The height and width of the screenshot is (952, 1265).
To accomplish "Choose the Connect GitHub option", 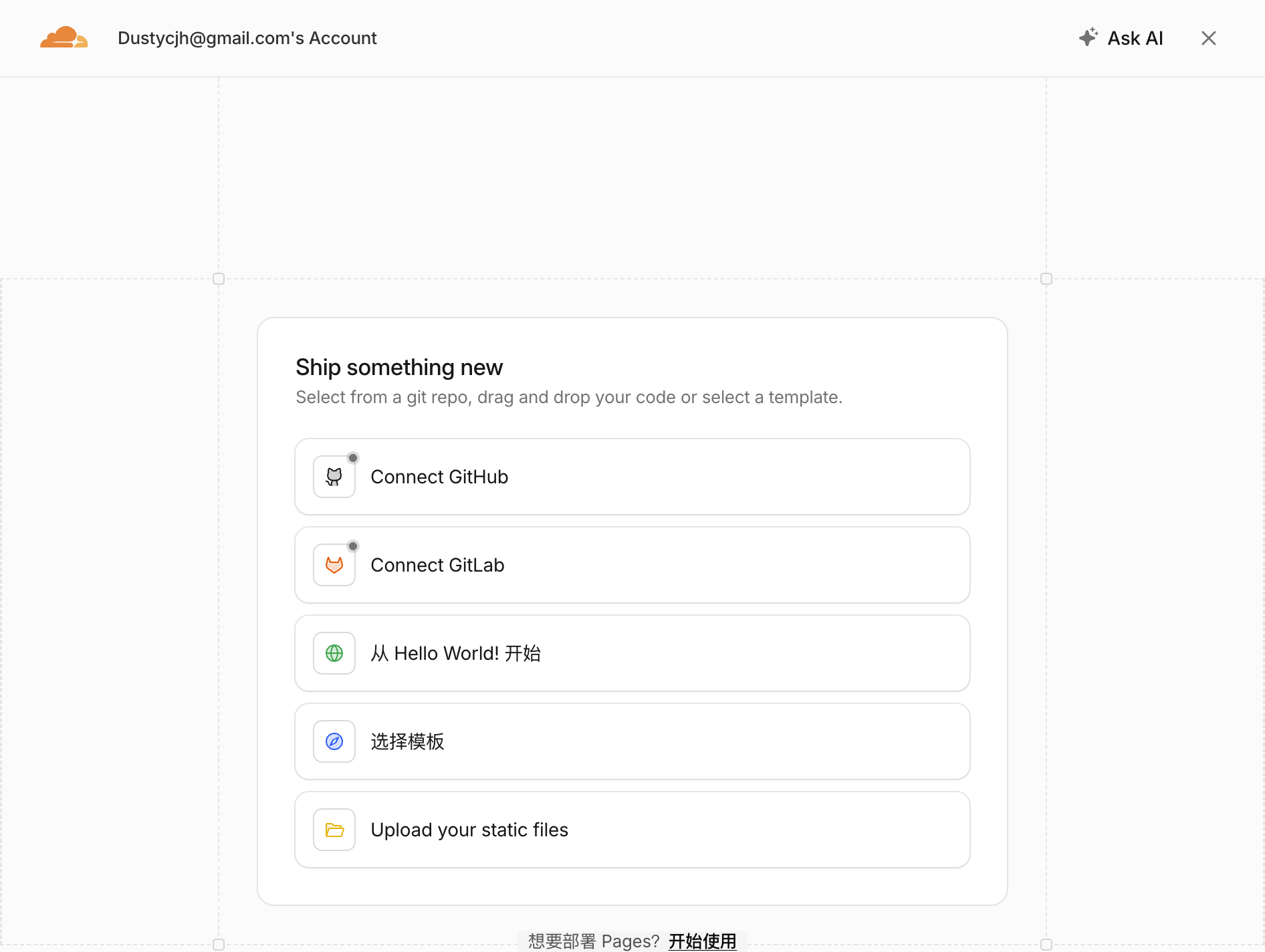I will (x=632, y=477).
